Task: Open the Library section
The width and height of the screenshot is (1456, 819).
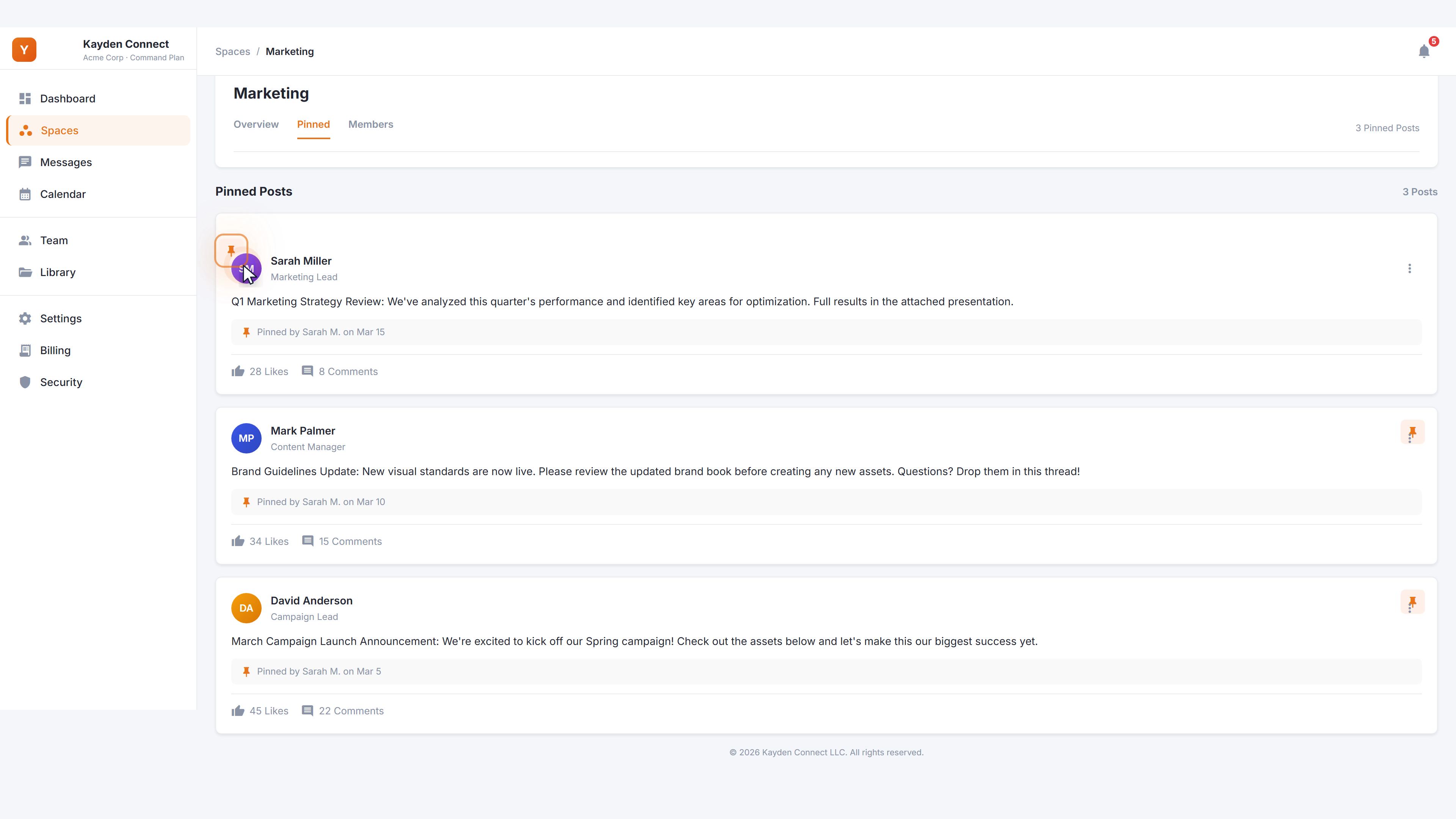Action: [98, 273]
